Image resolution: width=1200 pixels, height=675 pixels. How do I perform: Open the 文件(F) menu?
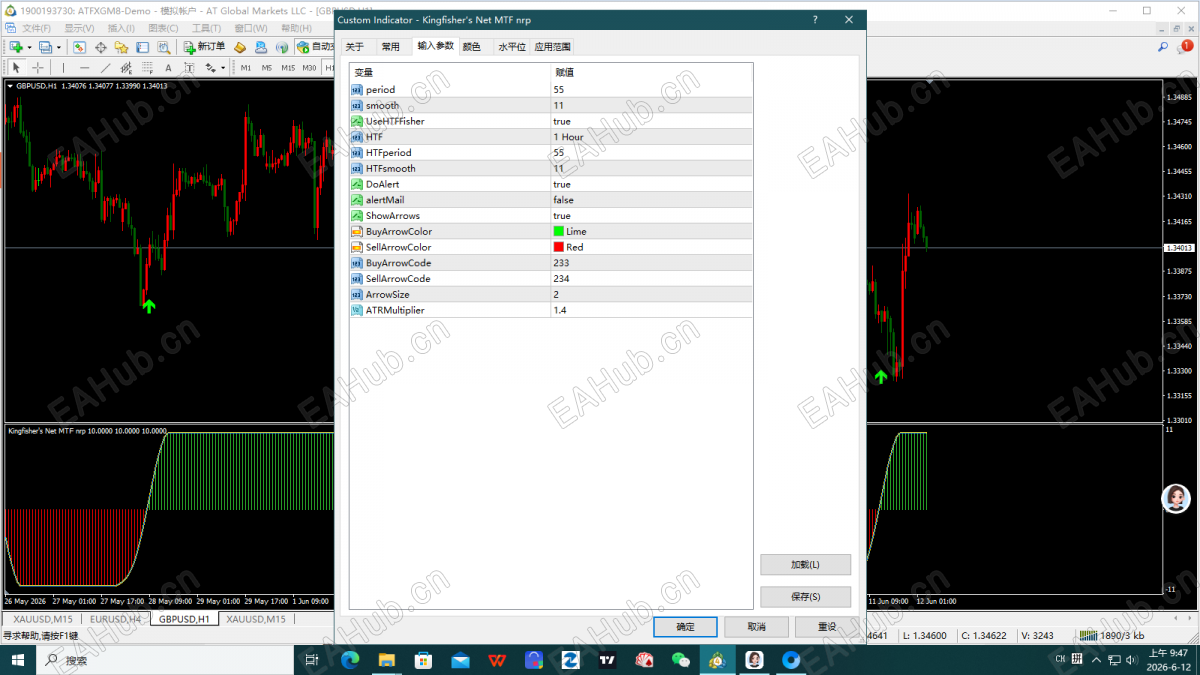37,28
